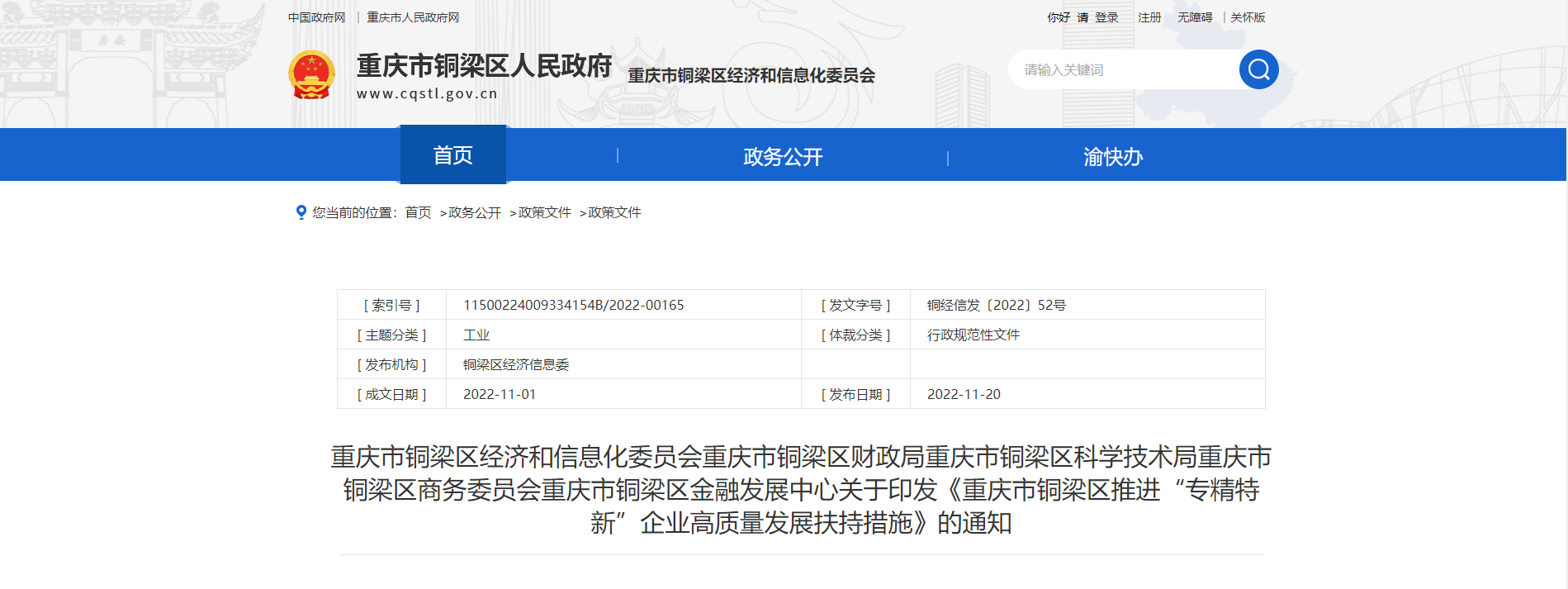
Task: Click the 注册 register link
Action: pyautogui.click(x=1149, y=17)
